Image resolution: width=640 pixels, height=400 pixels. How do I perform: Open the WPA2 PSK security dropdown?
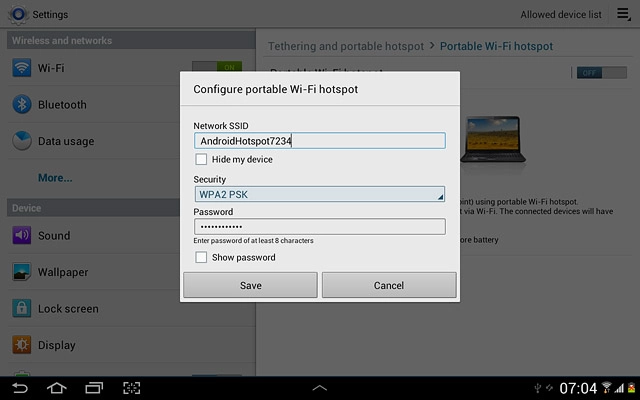(319, 194)
